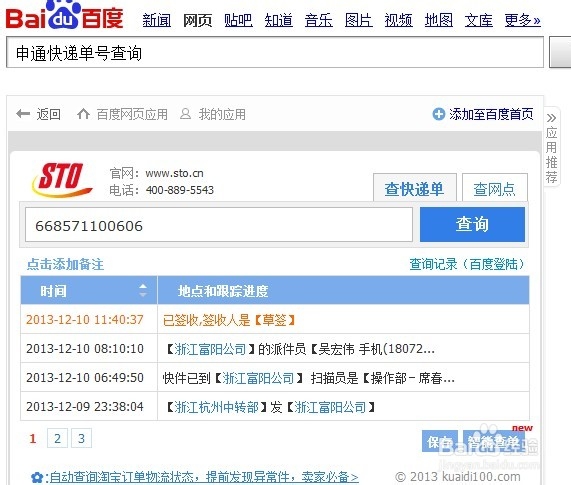
Task: Click the blue 查询 button
Action: coord(472,224)
